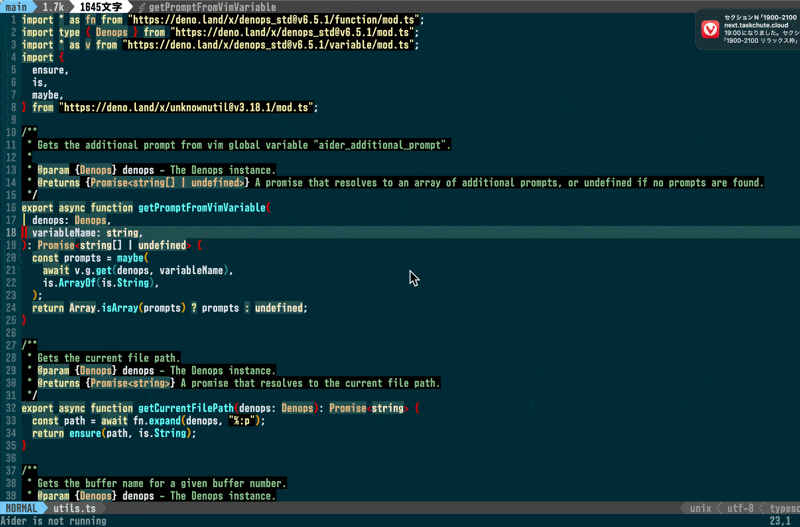This screenshot has height=527, width=800.
Task: Click 'Array.isArray' on line 24
Action: click(104, 308)
